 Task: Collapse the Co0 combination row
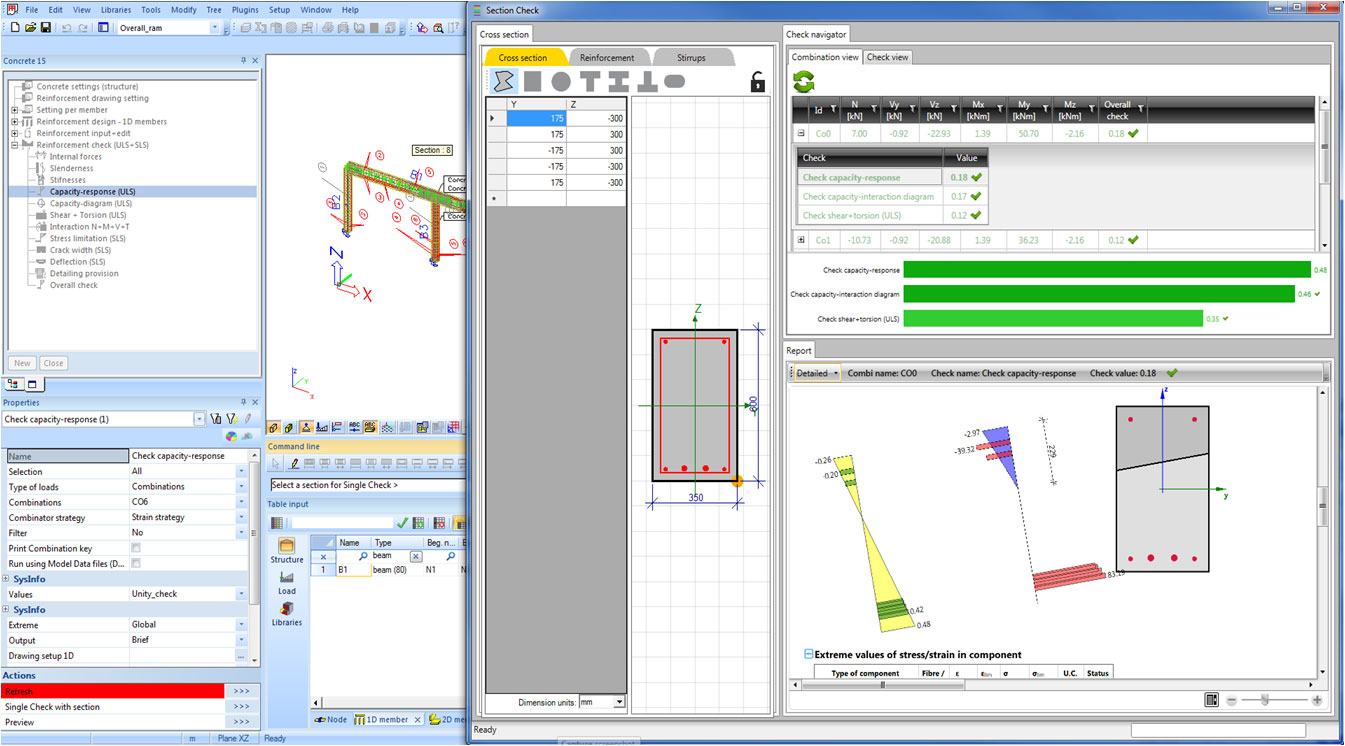(x=801, y=133)
